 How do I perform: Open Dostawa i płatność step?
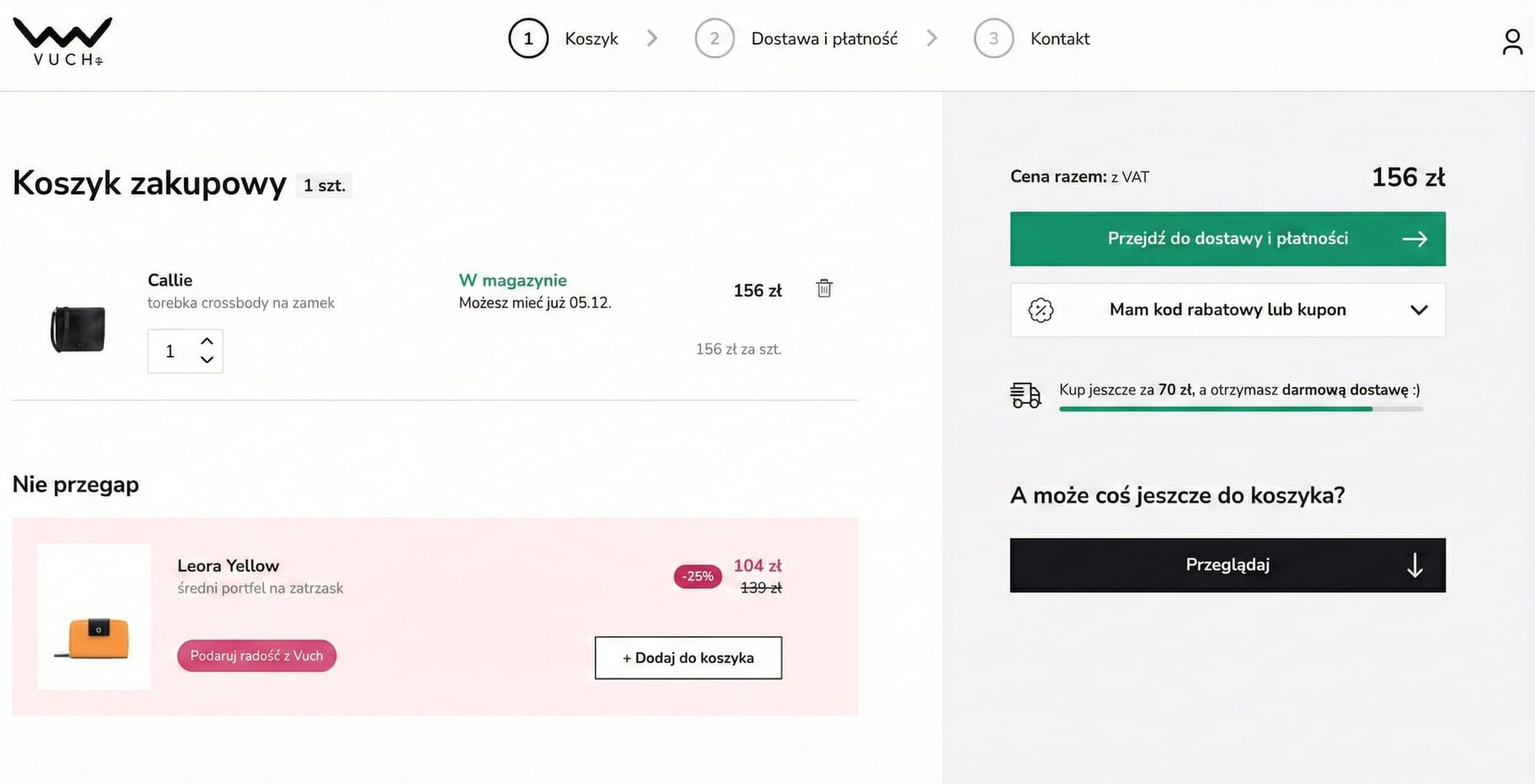pyautogui.click(x=825, y=38)
